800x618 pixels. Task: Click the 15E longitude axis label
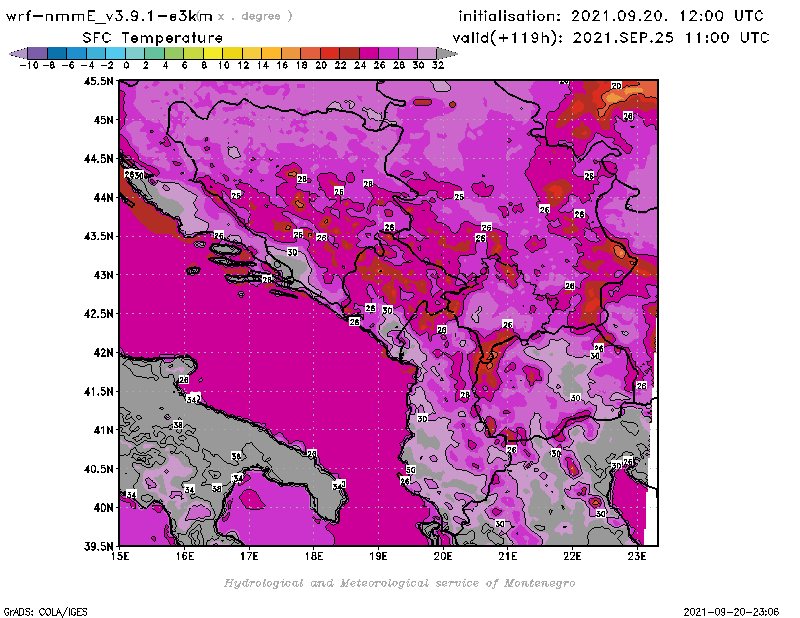[x=121, y=555]
